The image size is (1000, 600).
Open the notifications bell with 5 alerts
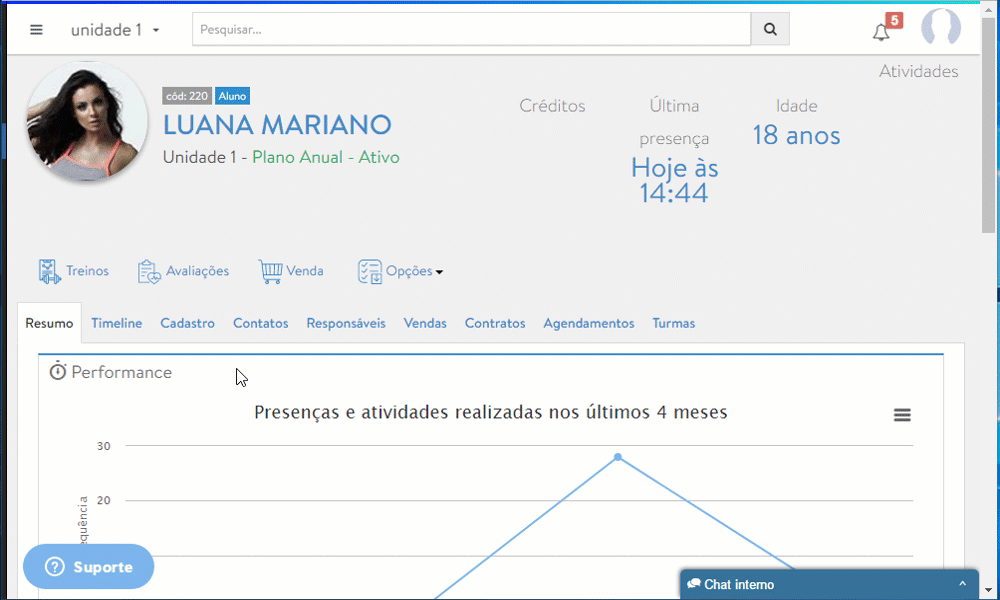tap(880, 30)
